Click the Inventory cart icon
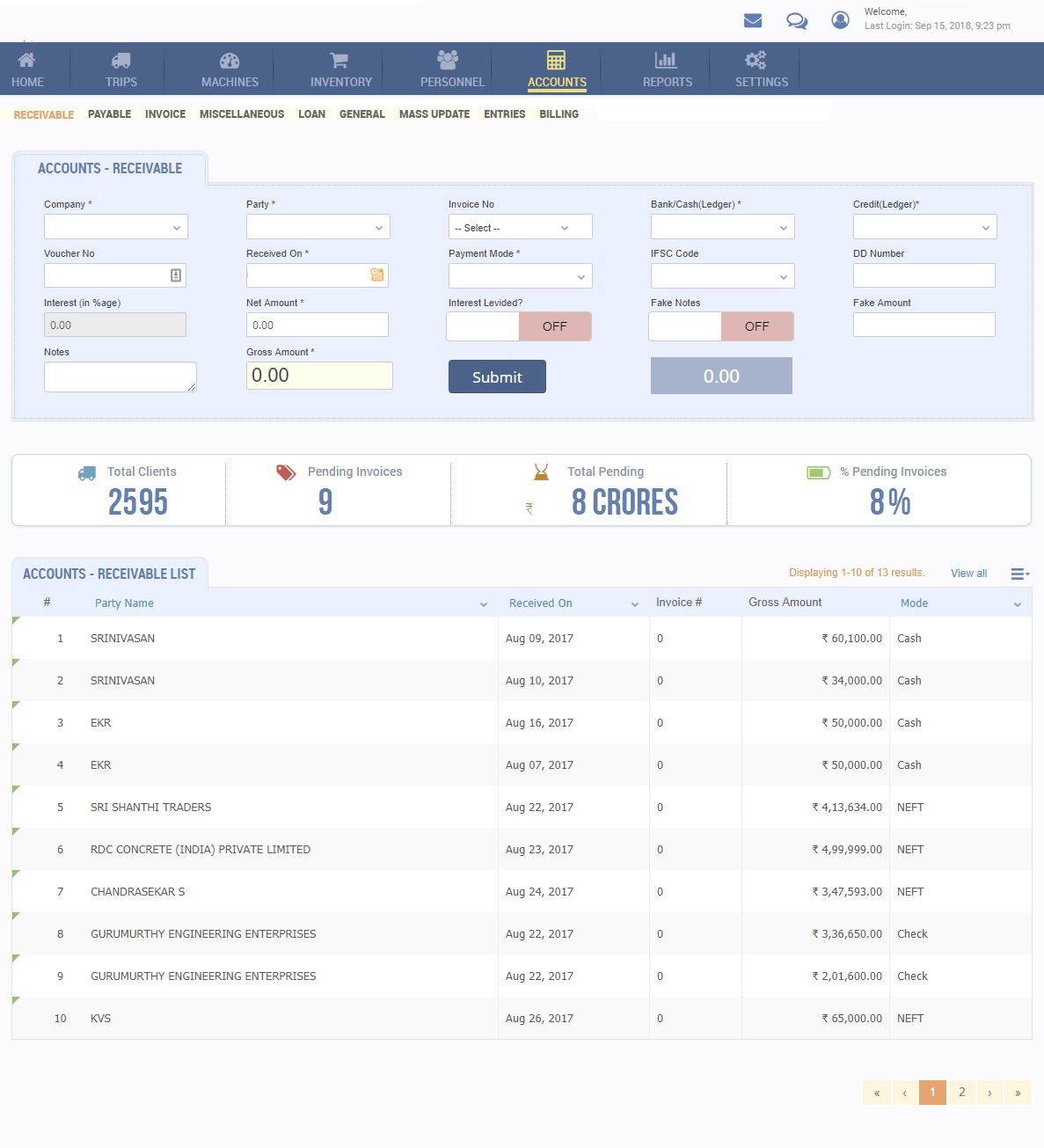Screen dimensions: 1044x1148 tap(339, 58)
